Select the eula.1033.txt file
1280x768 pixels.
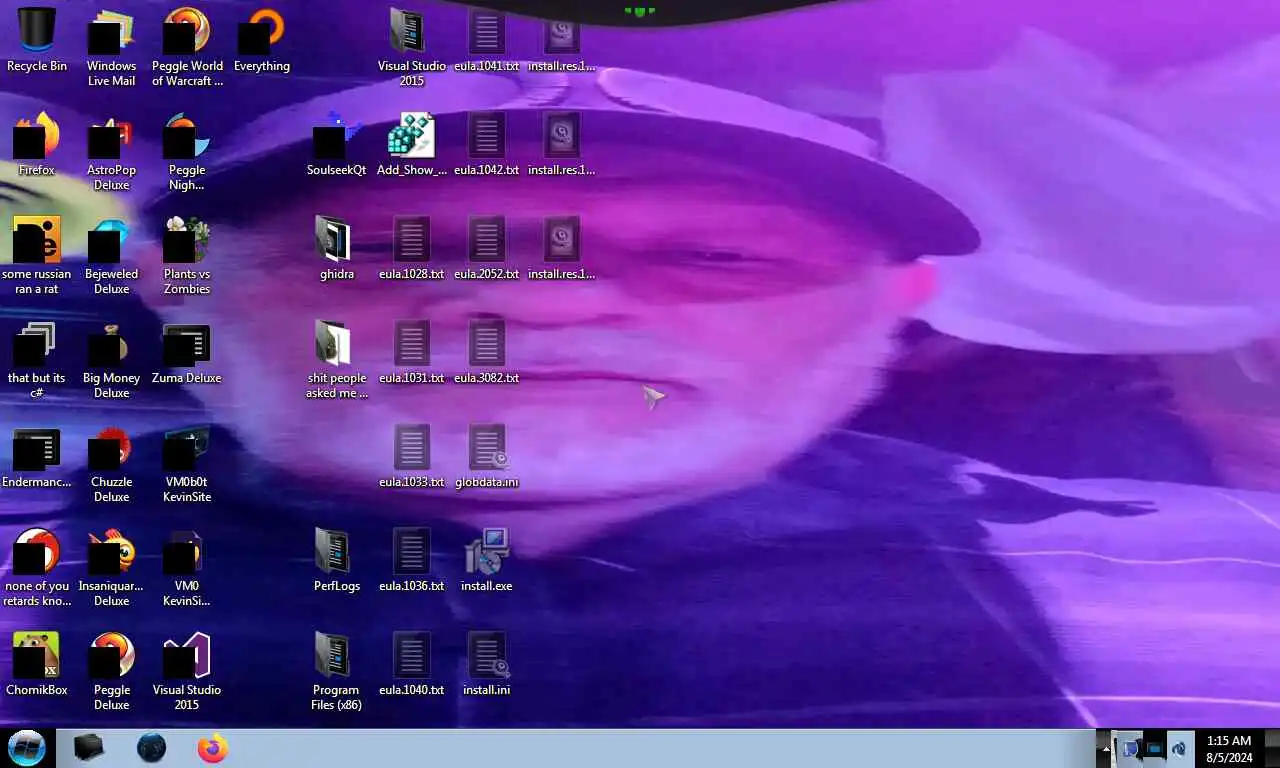tap(411, 456)
